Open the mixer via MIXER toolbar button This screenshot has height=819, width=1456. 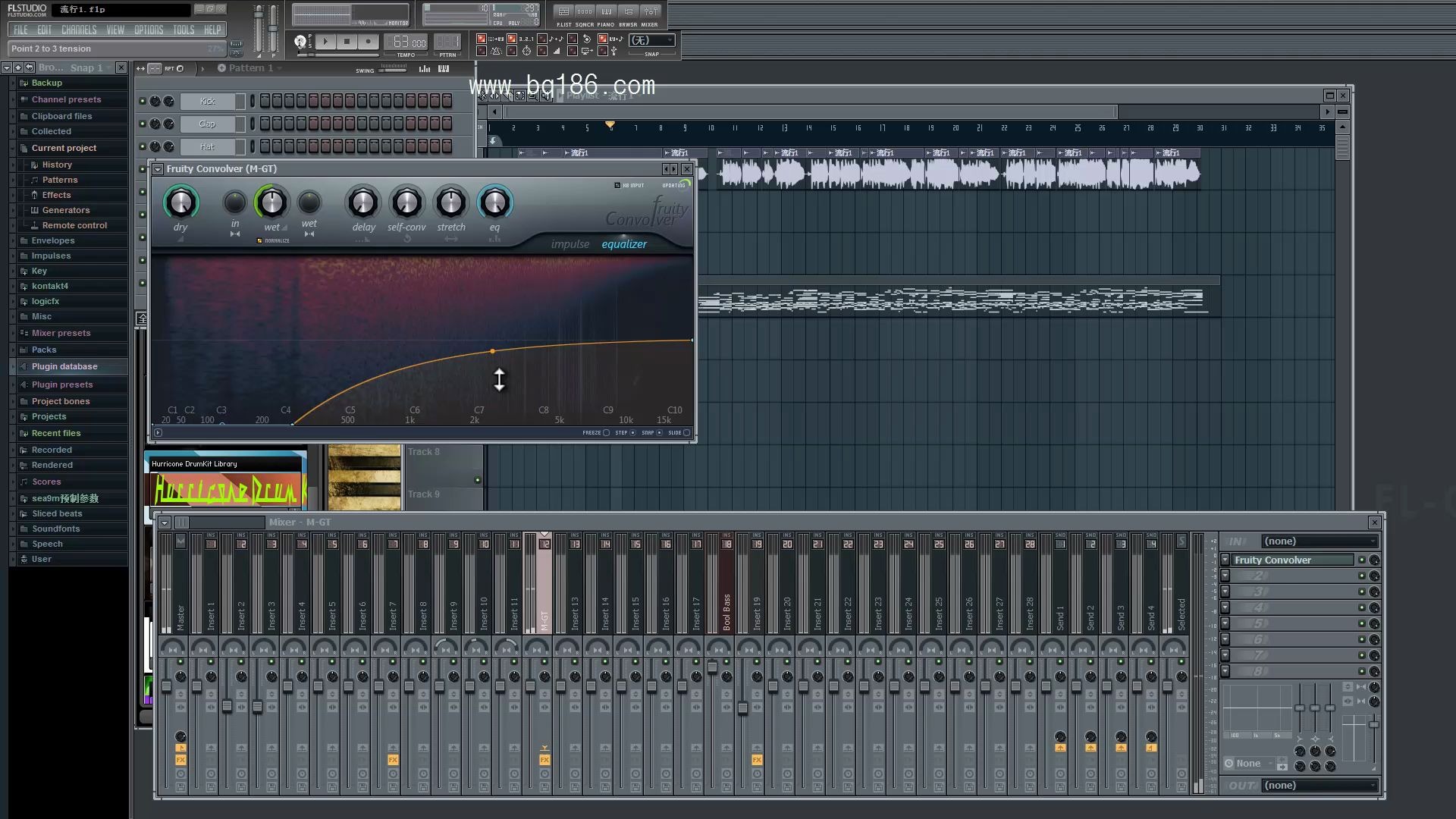click(651, 12)
